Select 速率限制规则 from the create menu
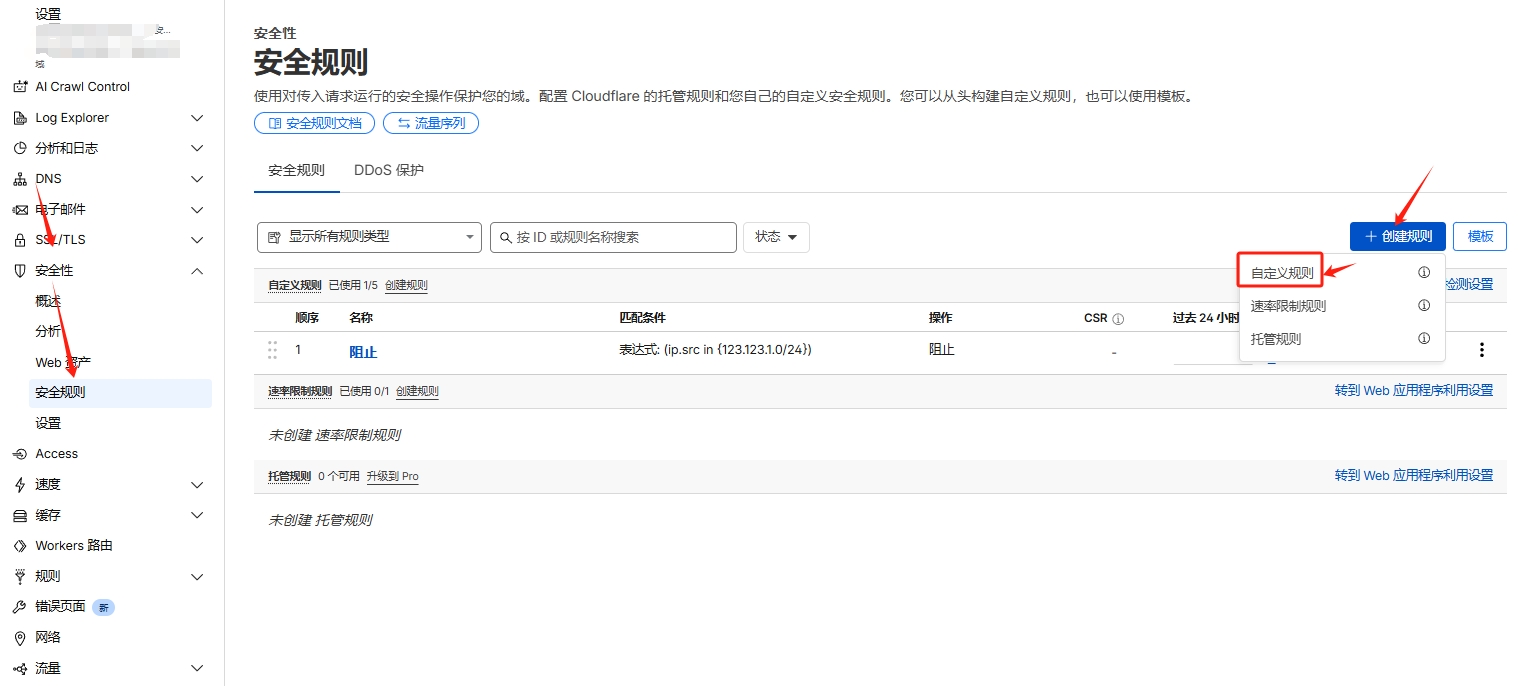 click(x=1288, y=306)
